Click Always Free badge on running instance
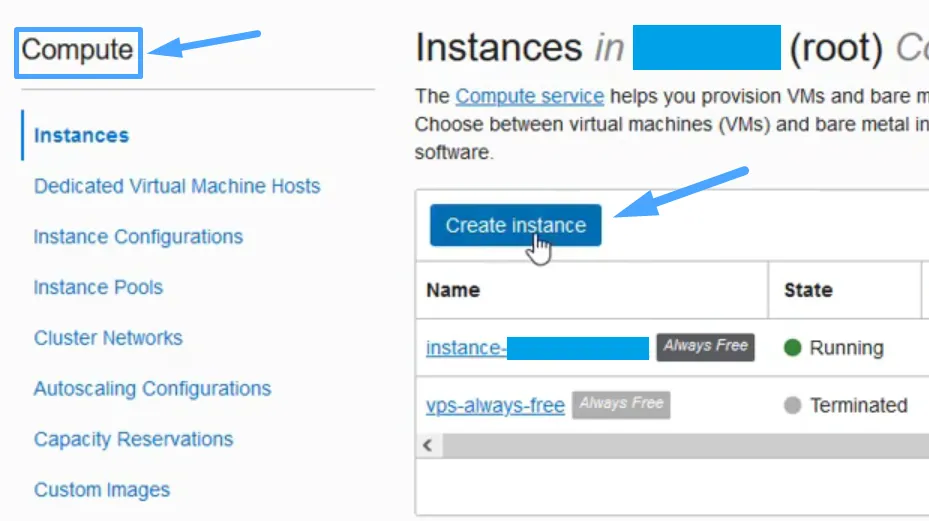The height and width of the screenshot is (521, 929). point(705,347)
